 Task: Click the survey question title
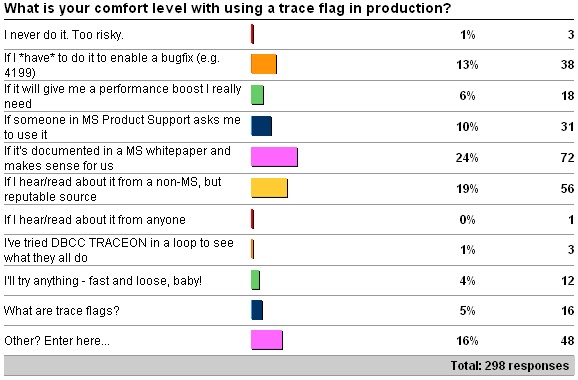227,8
